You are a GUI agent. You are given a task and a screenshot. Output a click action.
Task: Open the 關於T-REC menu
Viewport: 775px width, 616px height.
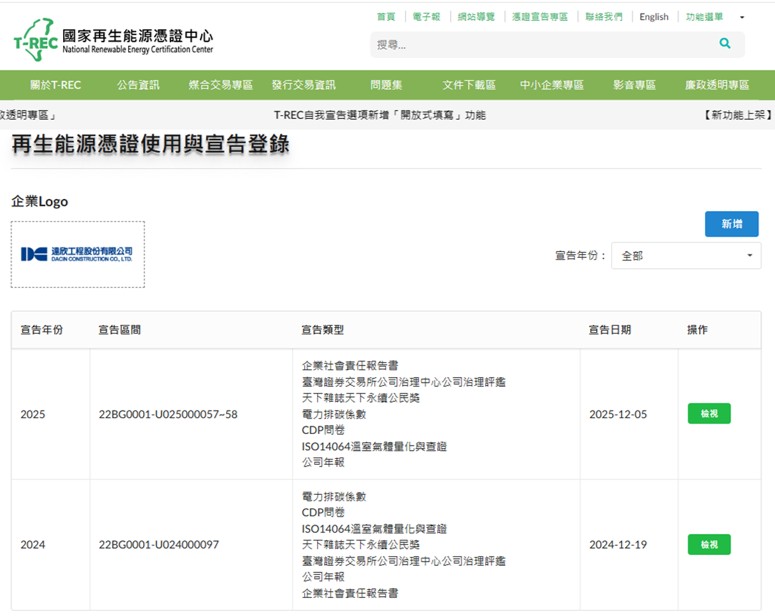pyautogui.click(x=55, y=85)
